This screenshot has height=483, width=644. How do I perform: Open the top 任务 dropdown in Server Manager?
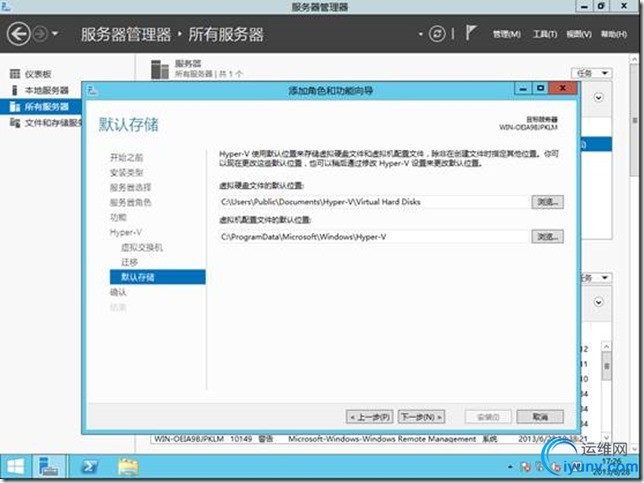(591, 73)
